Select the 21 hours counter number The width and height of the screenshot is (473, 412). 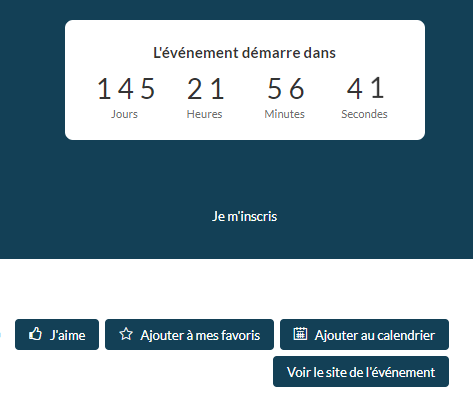(205, 89)
